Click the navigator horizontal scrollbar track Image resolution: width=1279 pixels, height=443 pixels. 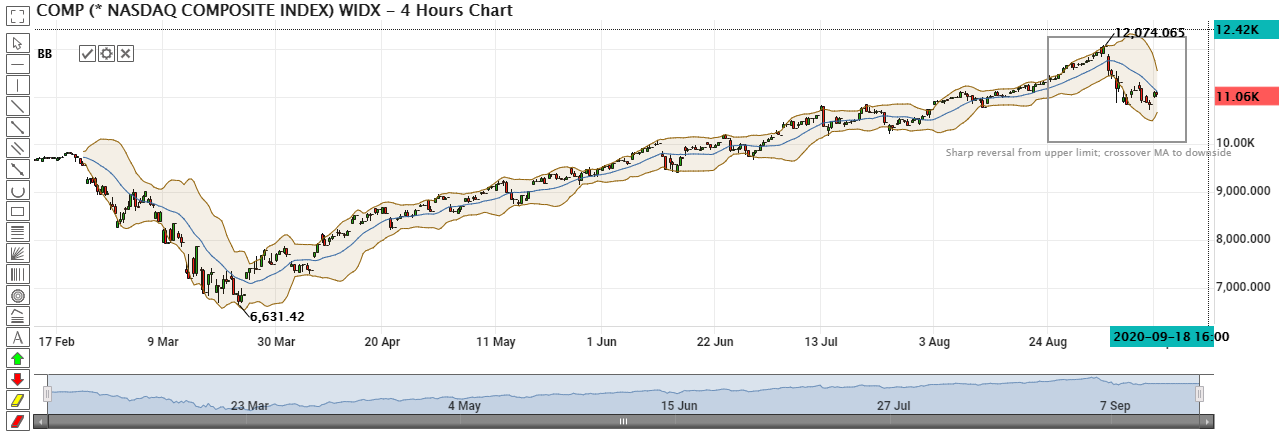622,422
